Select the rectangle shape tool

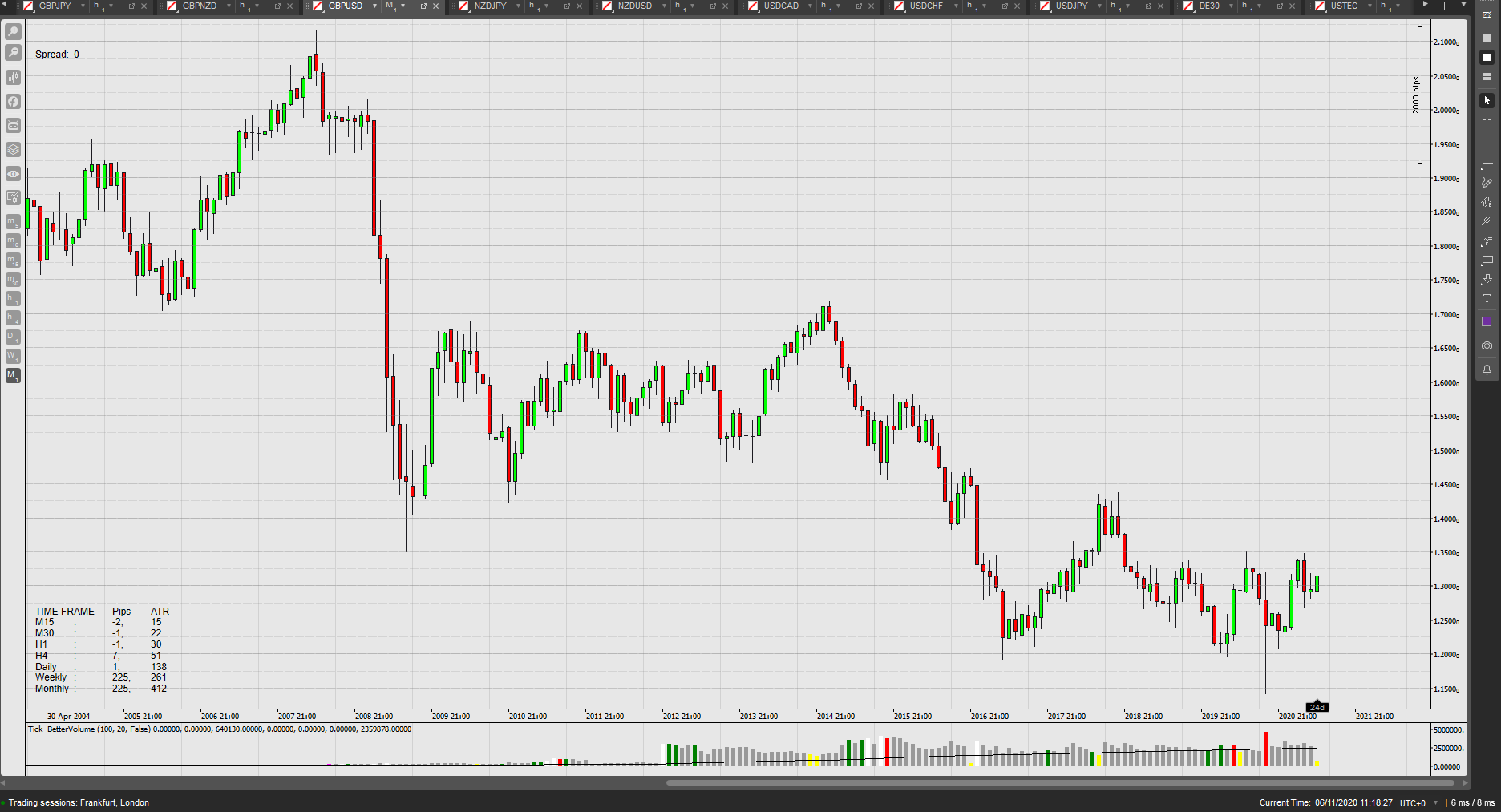pyautogui.click(x=1487, y=260)
